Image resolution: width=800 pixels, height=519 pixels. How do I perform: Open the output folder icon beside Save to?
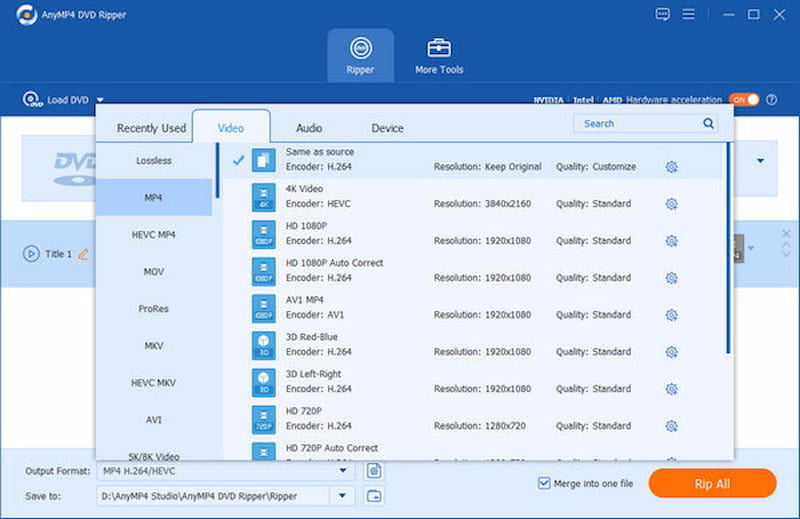[x=374, y=495]
